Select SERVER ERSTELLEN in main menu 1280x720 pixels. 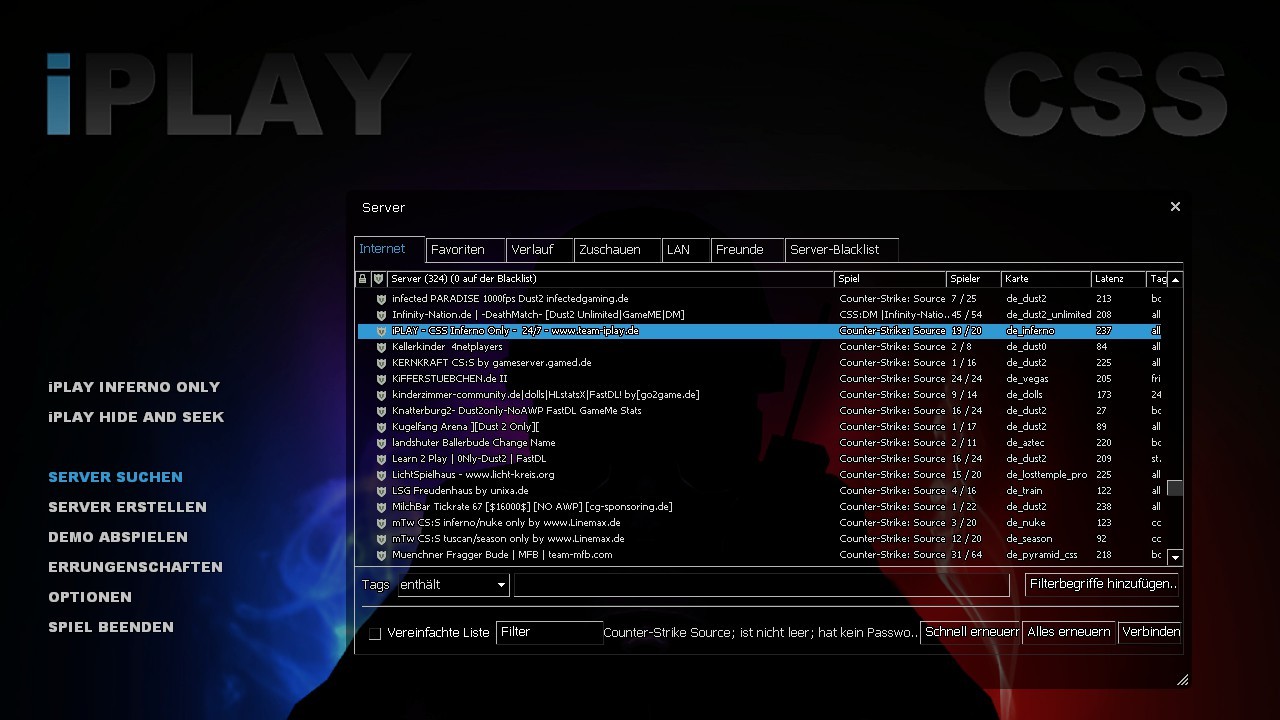coord(127,507)
